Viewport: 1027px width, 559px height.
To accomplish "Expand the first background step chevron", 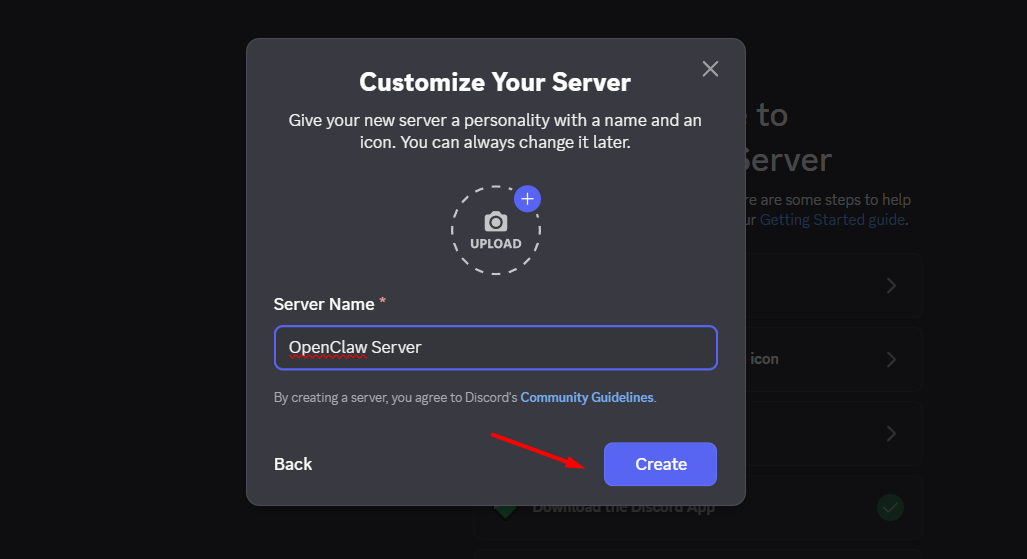I will (x=891, y=286).
